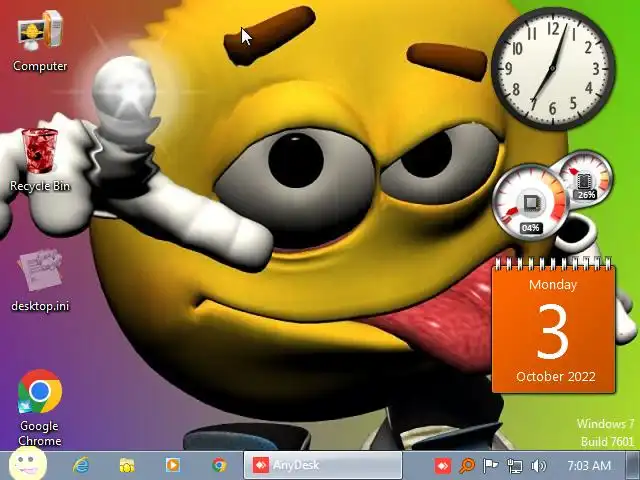Open the network tray icon

click(x=514, y=465)
